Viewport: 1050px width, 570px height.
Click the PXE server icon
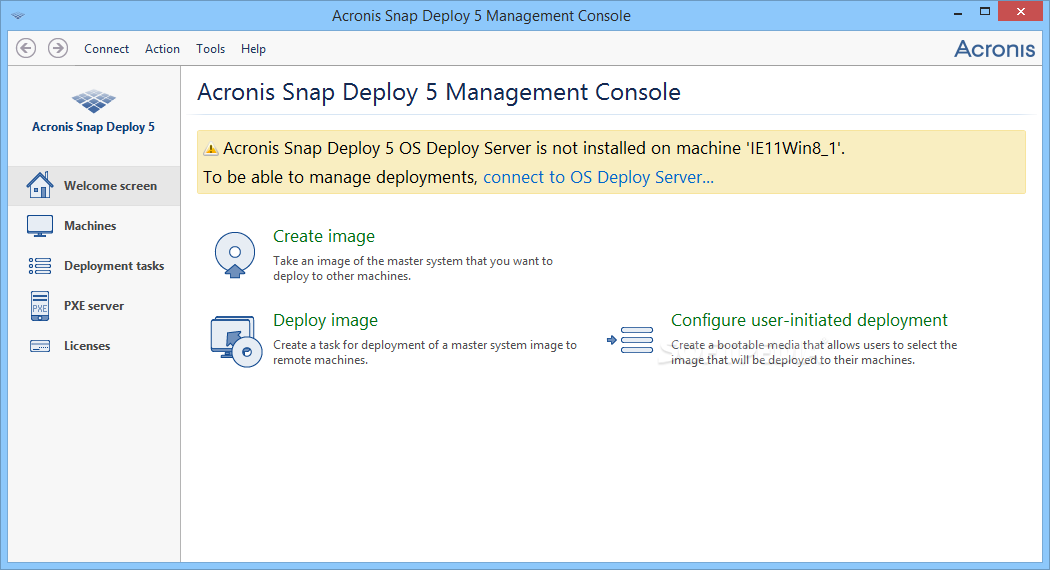(x=40, y=306)
